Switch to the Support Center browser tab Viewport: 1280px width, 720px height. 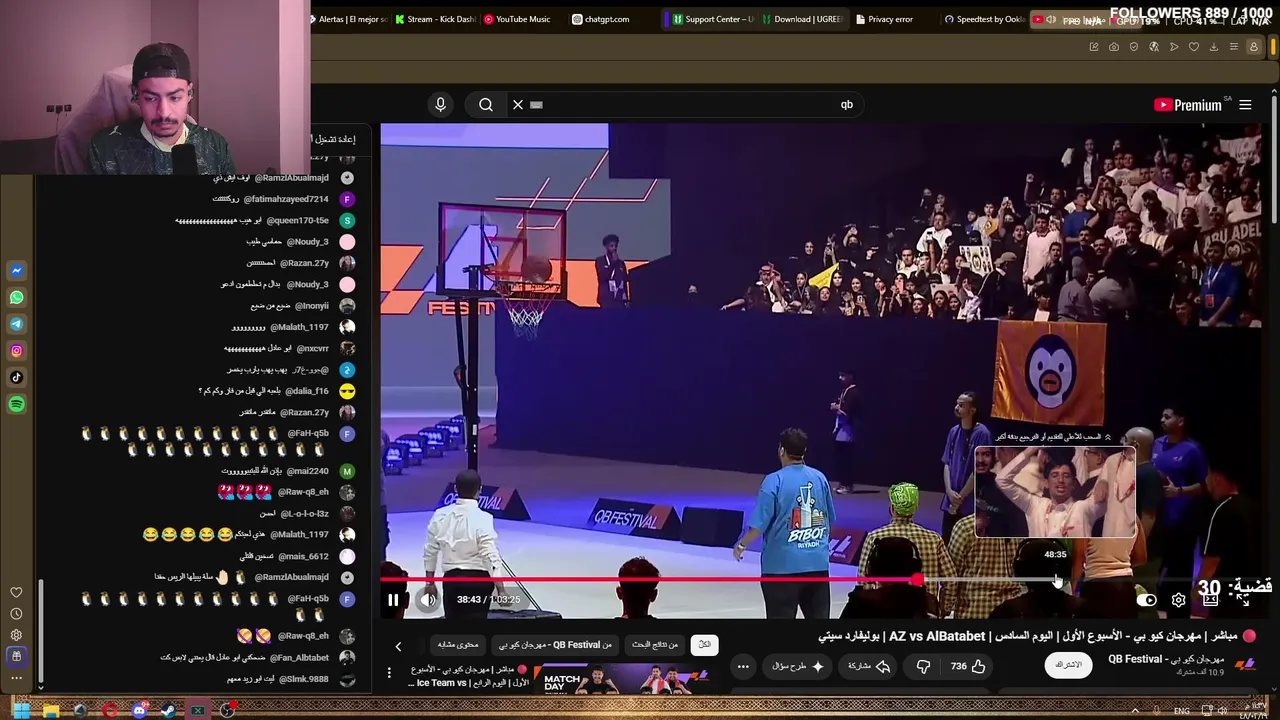pyautogui.click(x=713, y=19)
